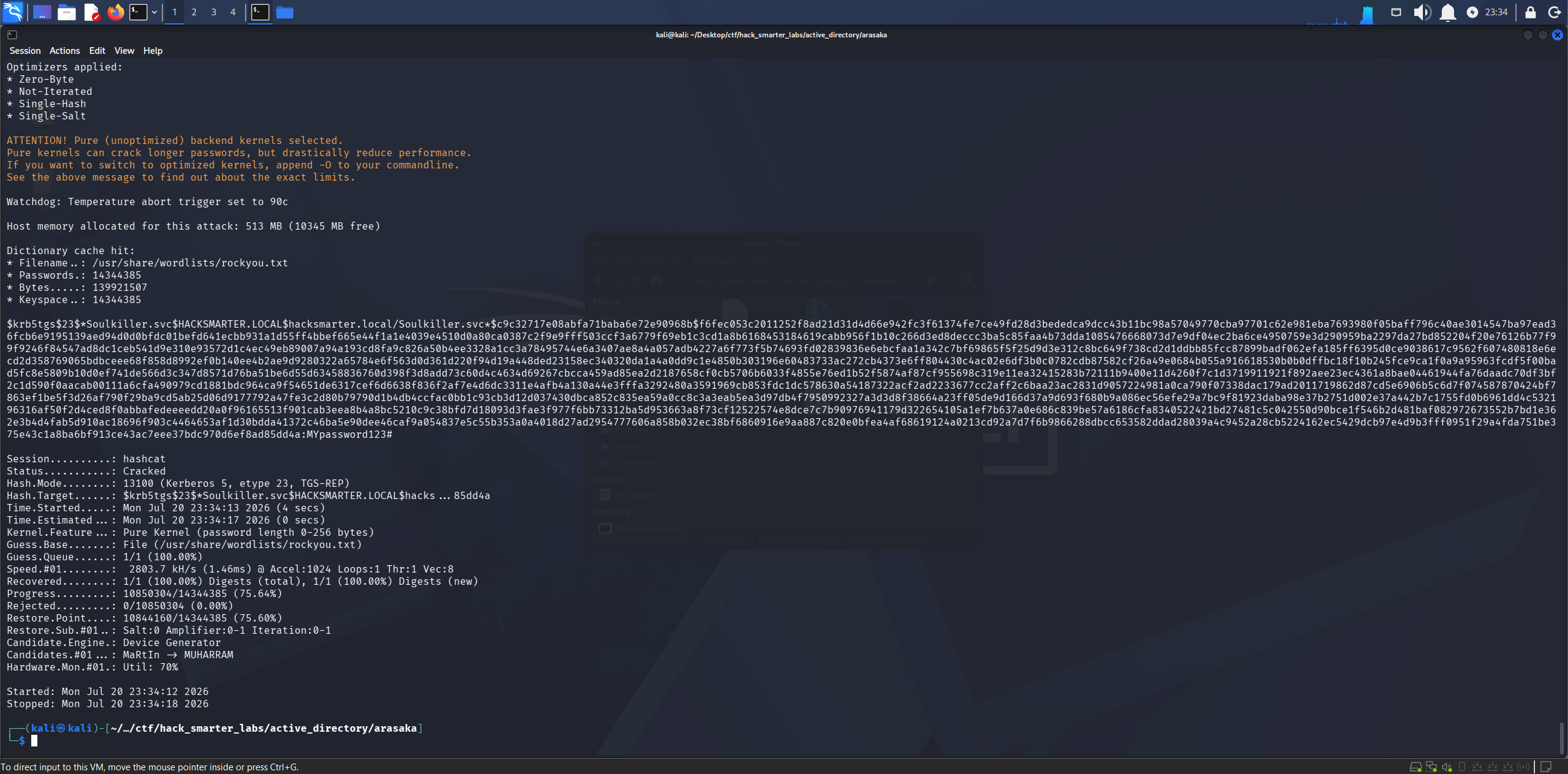
Task: Click the 23:34 clock
Action: [x=1496, y=12]
